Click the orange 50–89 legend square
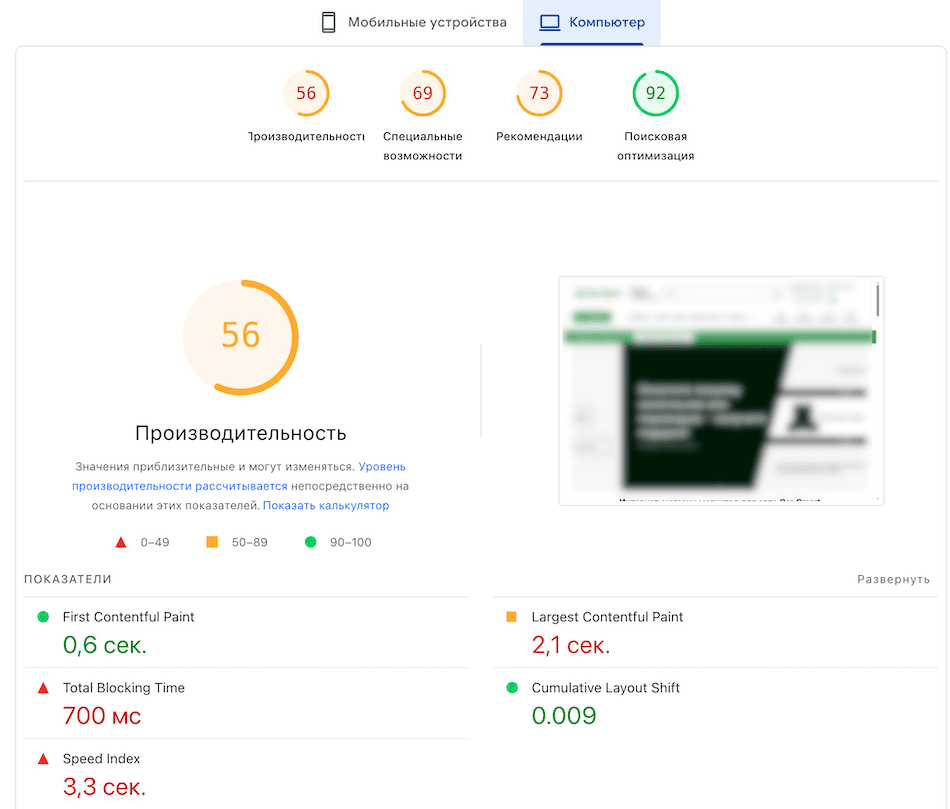 [213, 541]
